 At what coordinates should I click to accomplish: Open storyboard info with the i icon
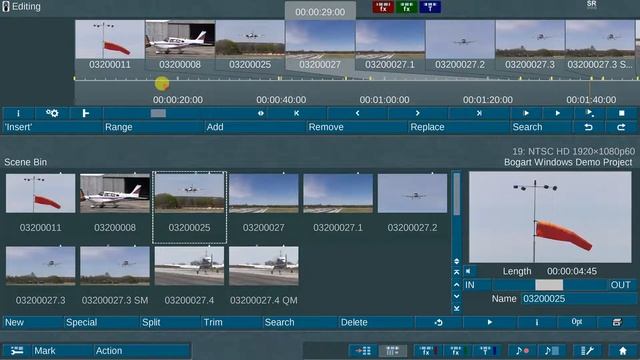pos(18,113)
